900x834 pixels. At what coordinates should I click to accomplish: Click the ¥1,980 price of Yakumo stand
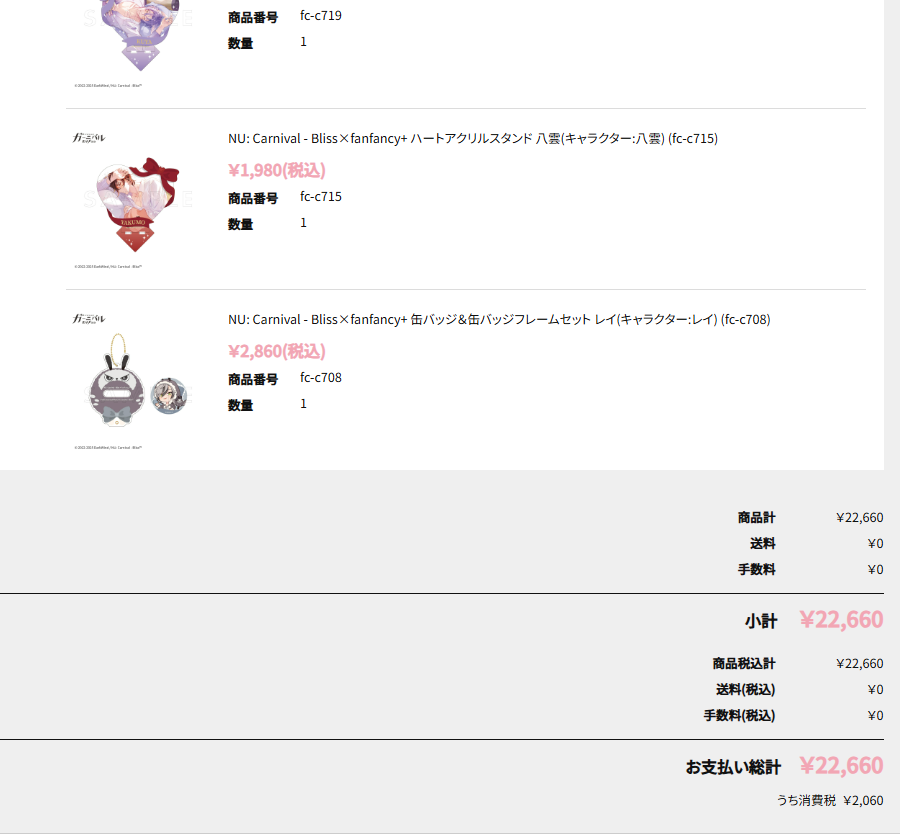(277, 170)
